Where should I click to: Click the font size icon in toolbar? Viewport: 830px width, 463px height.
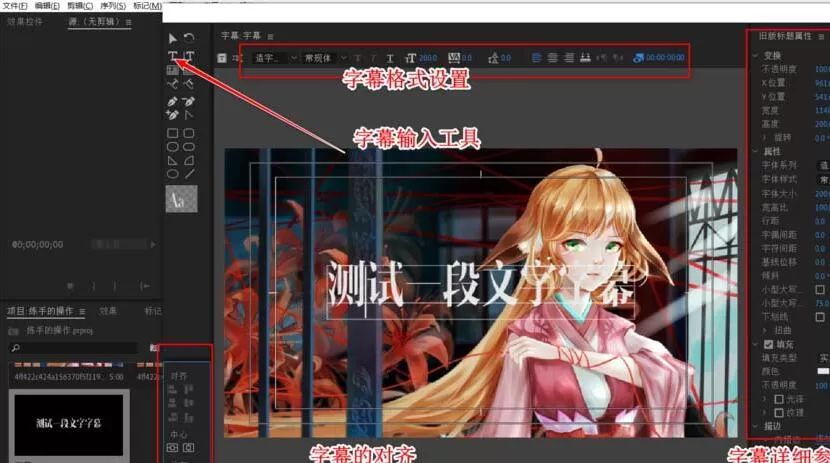(411, 58)
